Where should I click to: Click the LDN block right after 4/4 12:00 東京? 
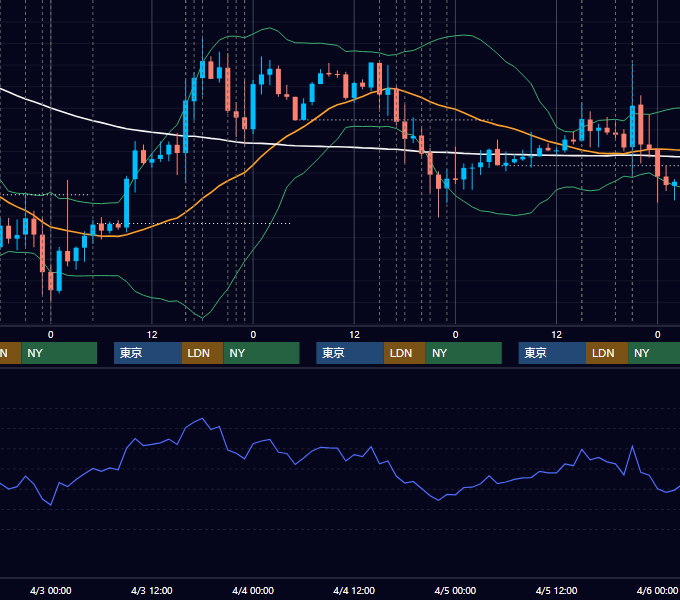click(405, 353)
